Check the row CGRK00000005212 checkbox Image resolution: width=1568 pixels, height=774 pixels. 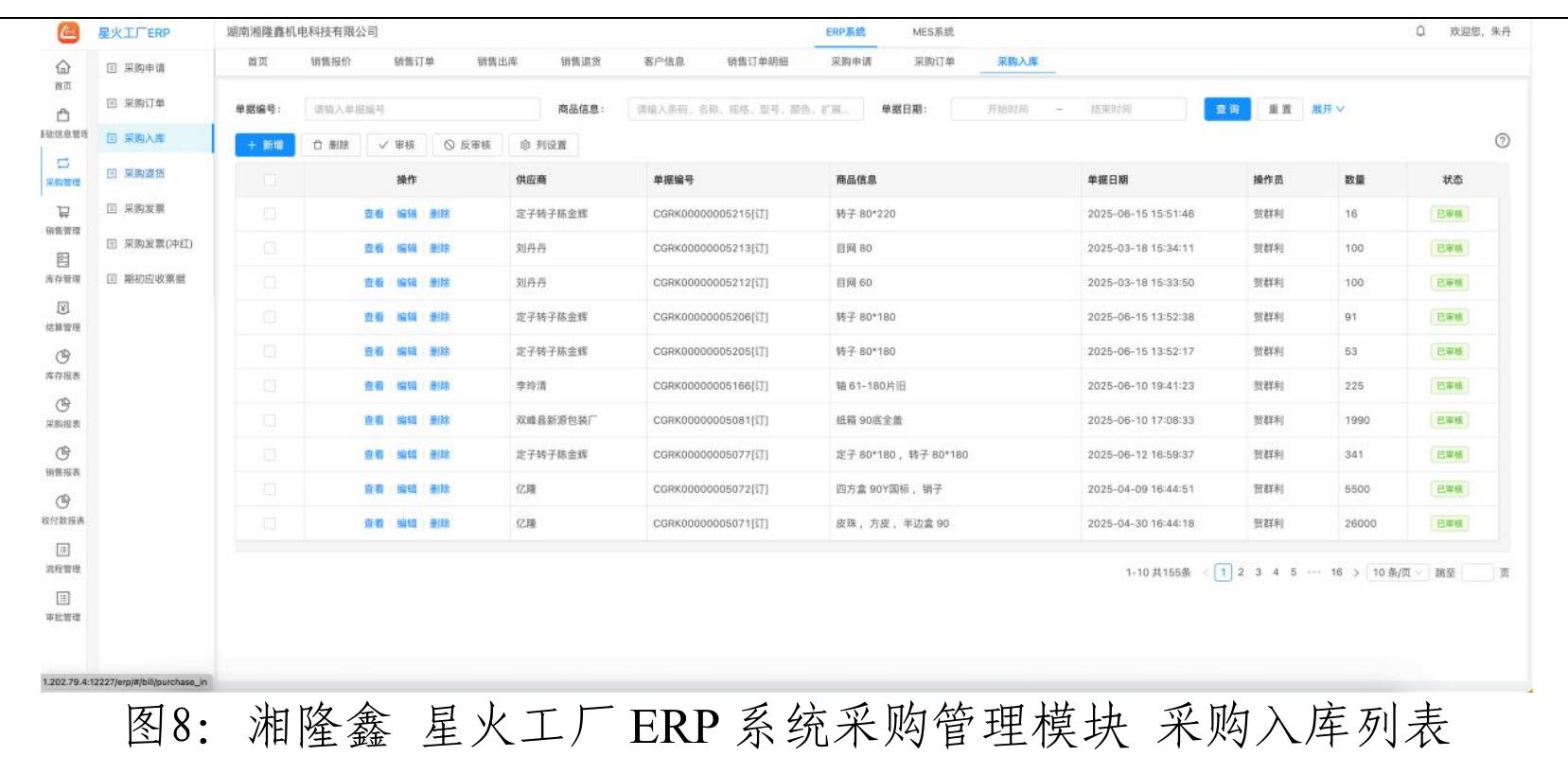pyautogui.click(x=270, y=283)
